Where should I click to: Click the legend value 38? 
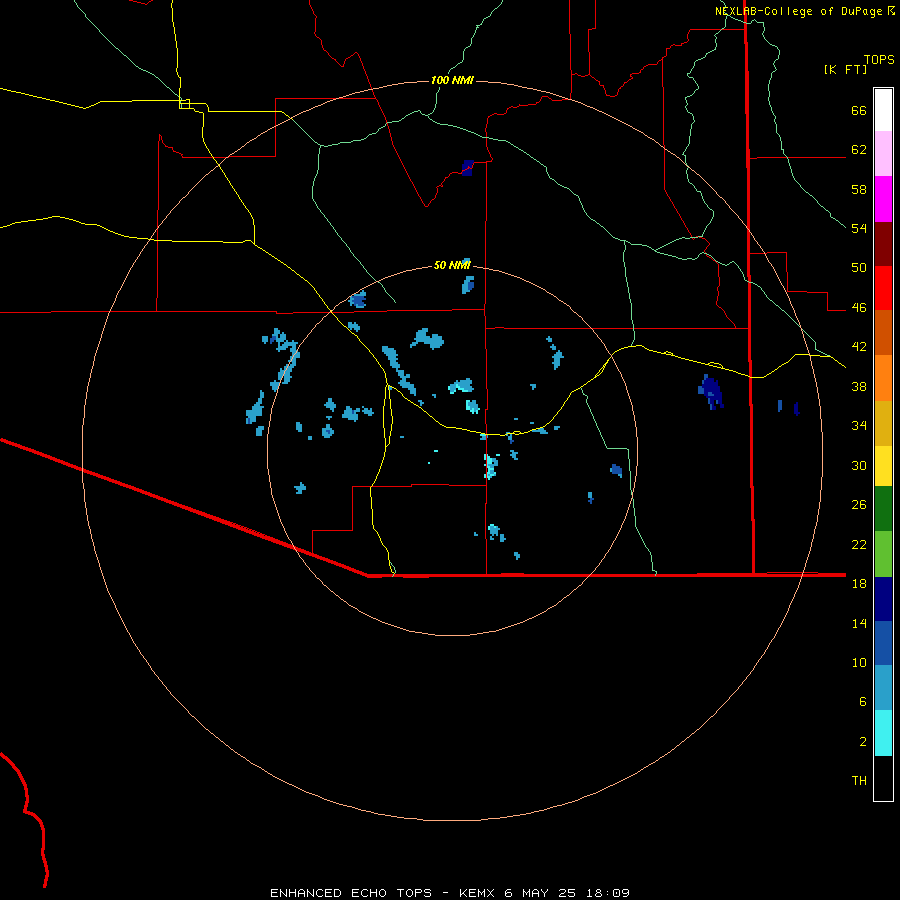tap(859, 386)
